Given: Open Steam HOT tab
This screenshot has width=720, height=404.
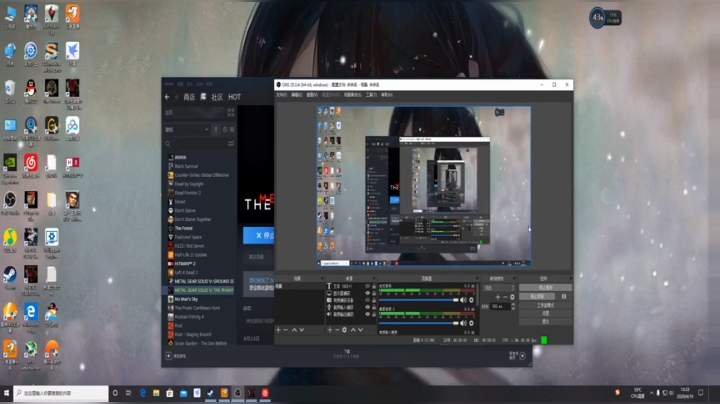Looking at the screenshot, I should click(x=235, y=97).
